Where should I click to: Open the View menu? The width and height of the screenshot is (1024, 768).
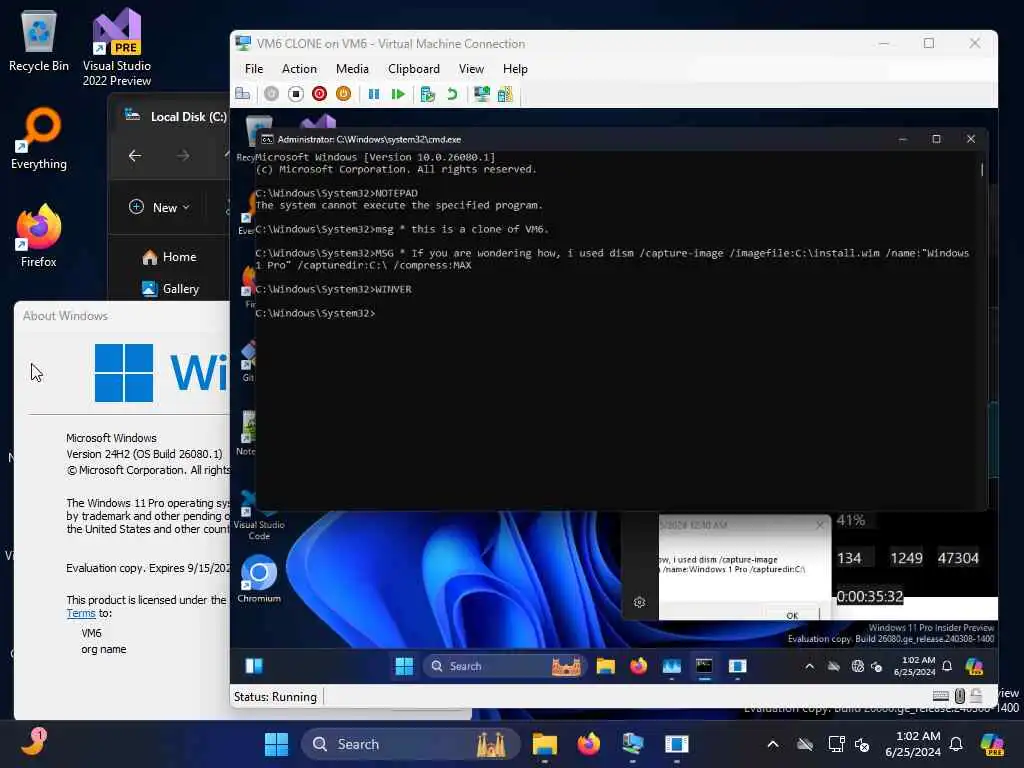pos(471,69)
